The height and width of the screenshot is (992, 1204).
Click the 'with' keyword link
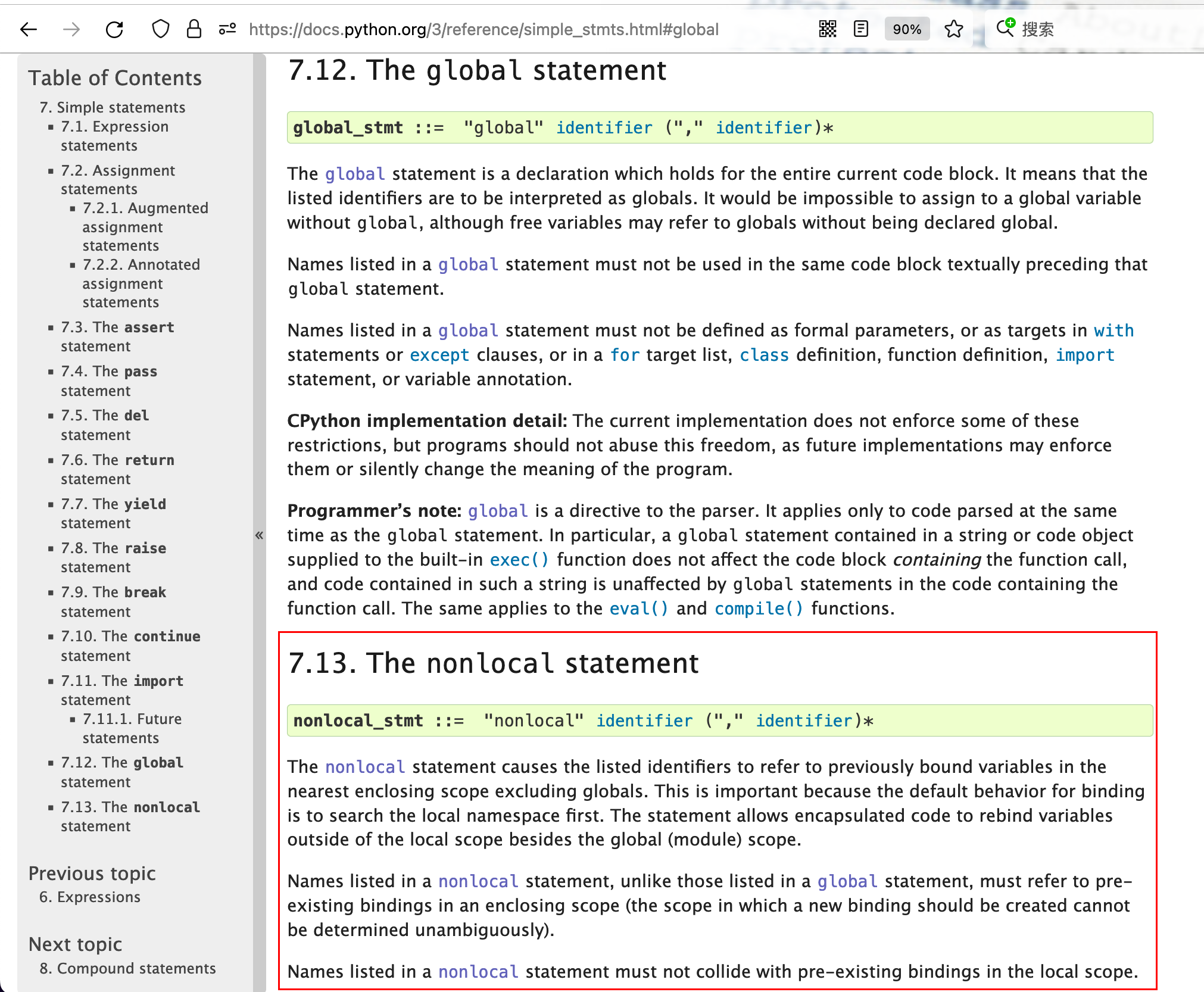(x=1113, y=330)
